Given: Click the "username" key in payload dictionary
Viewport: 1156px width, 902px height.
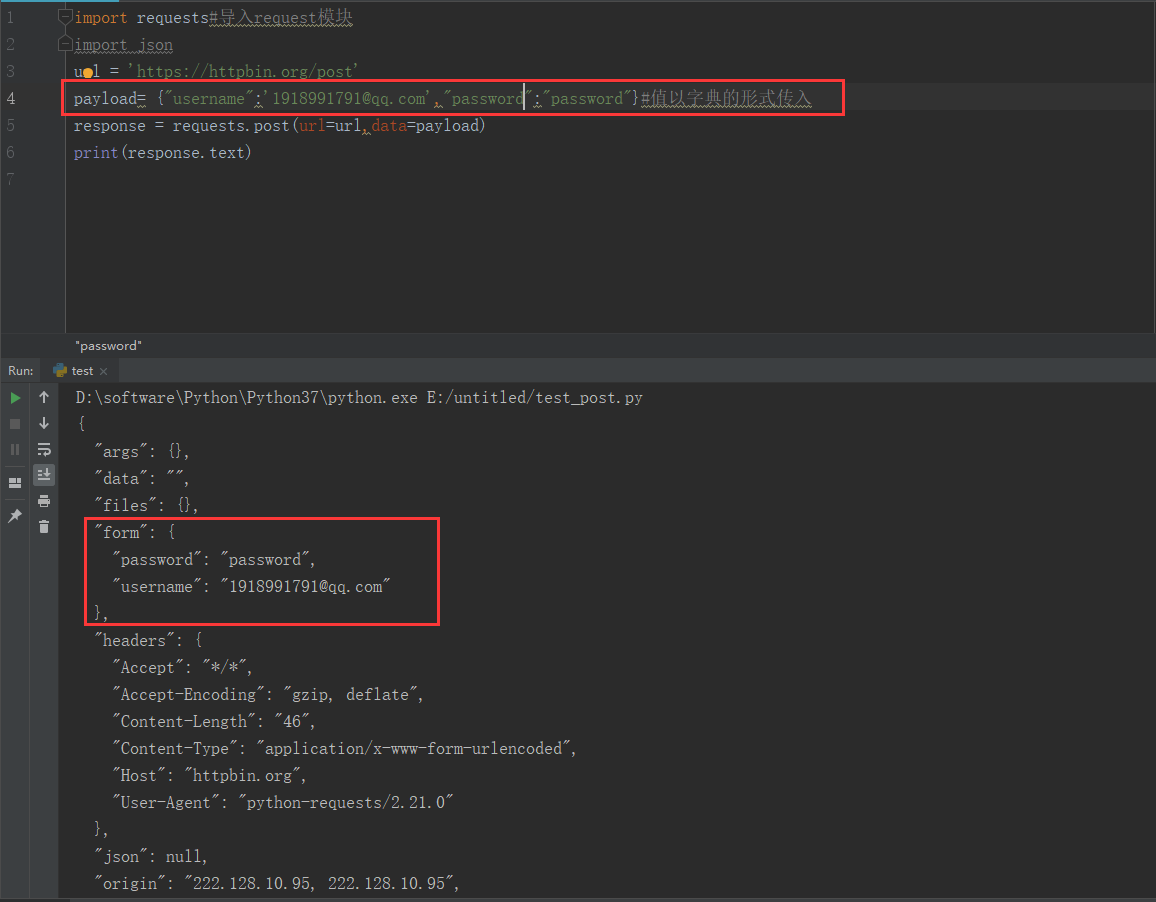Looking at the screenshot, I should [x=209, y=98].
